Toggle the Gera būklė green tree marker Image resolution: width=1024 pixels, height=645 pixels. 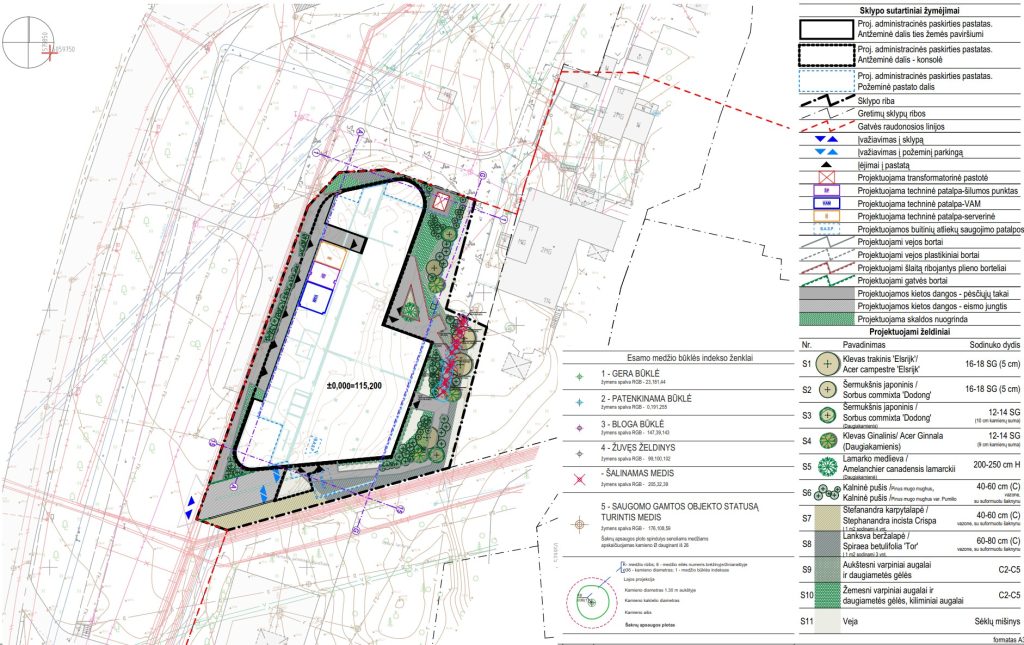[578, 375]
